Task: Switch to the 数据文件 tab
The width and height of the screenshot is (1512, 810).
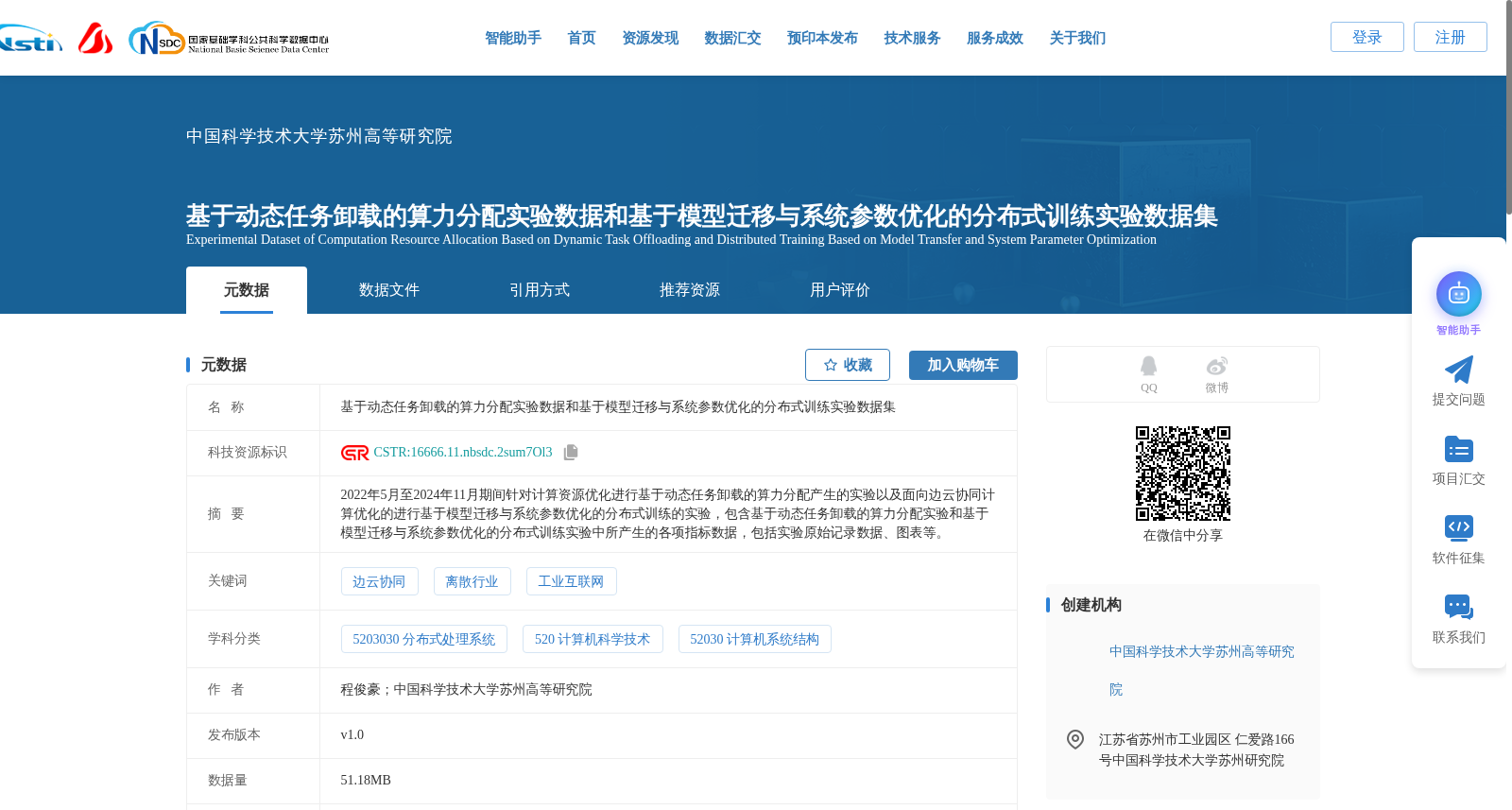Action: (389, 290)
